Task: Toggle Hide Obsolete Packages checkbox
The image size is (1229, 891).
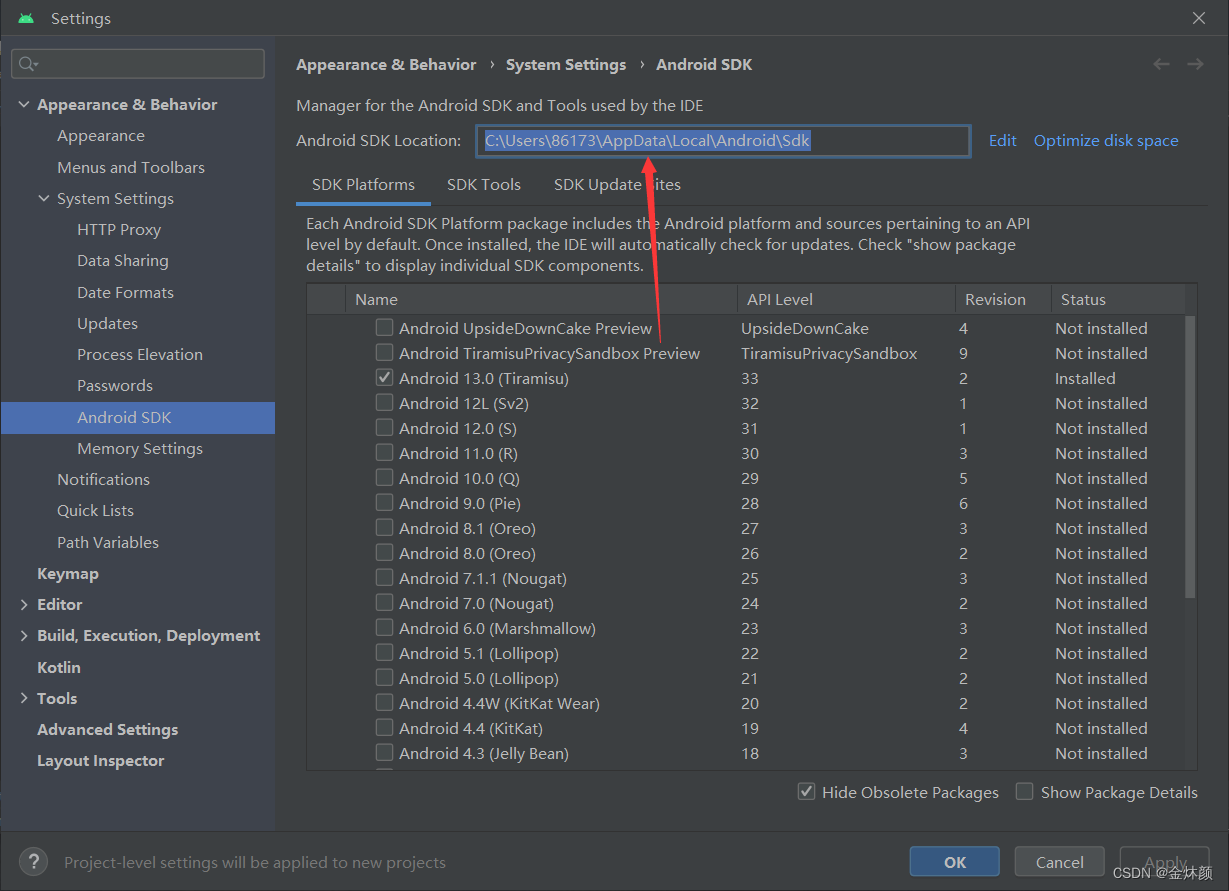Action: coord(806,791)
